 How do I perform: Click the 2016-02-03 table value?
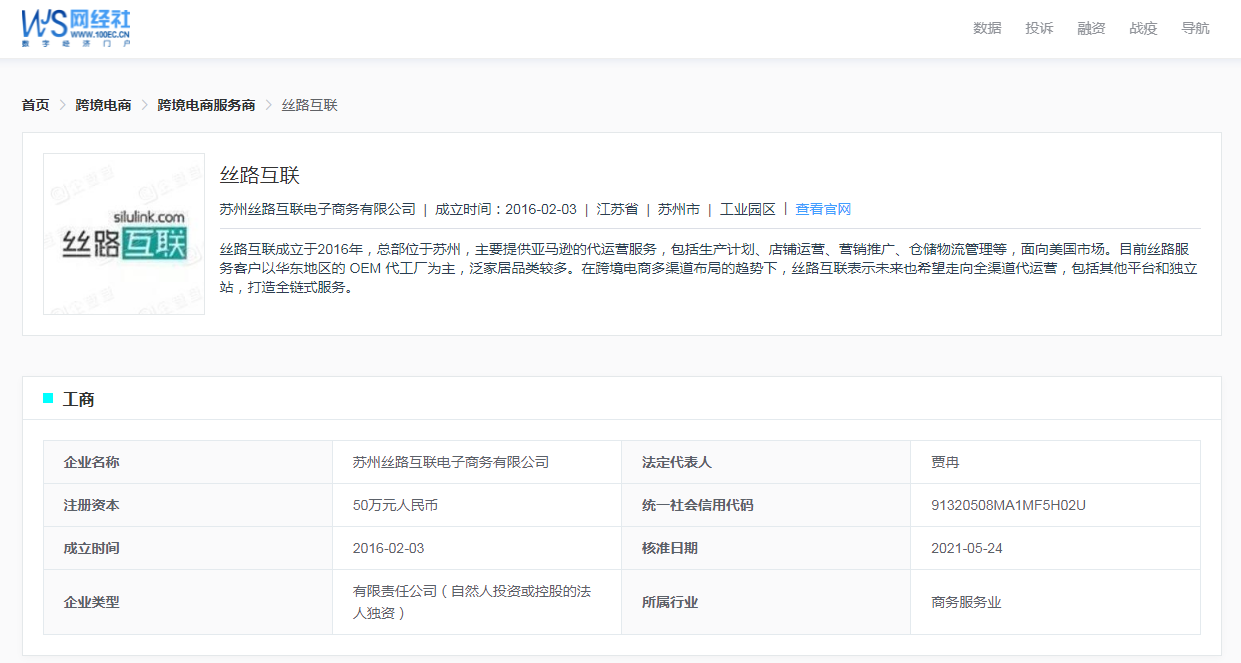389,548
